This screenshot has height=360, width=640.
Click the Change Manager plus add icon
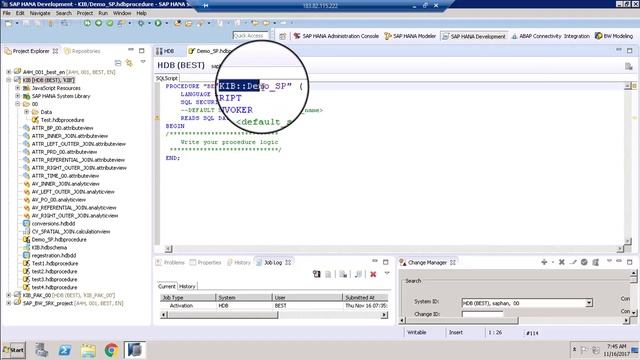click(544, 262)
